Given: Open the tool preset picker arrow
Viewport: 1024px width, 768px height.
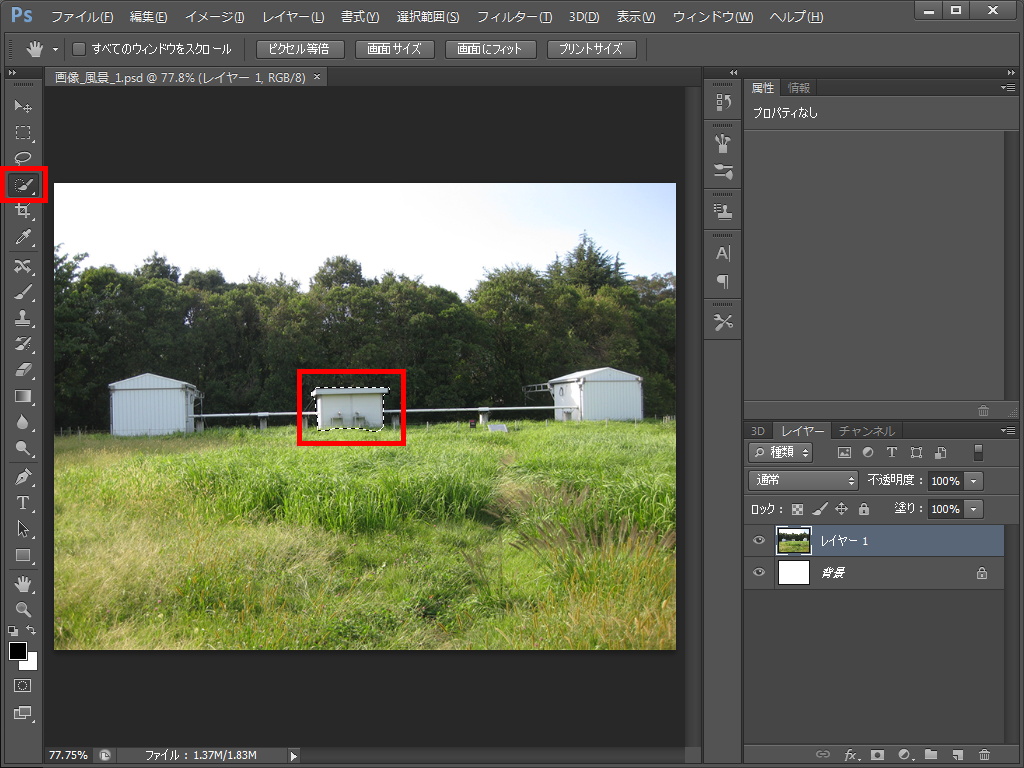Looking at the screenshot, I should click(x=56, y=49).
